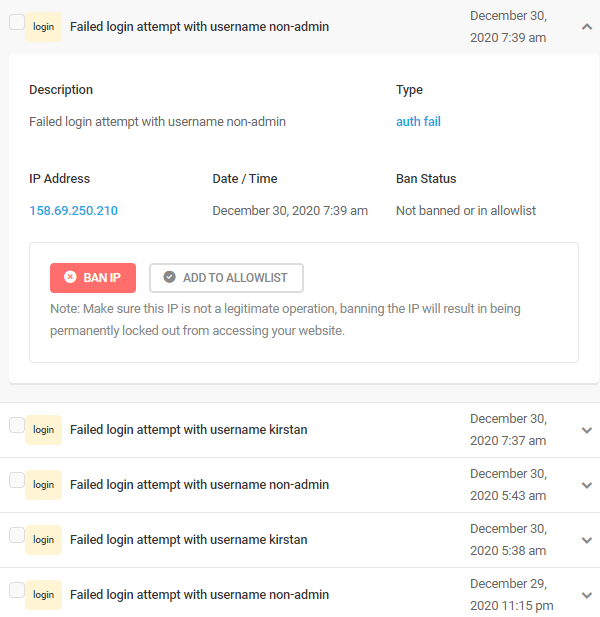Click the BAN IP button
This screenshot has height=617, width=600.
pos(93,278)
